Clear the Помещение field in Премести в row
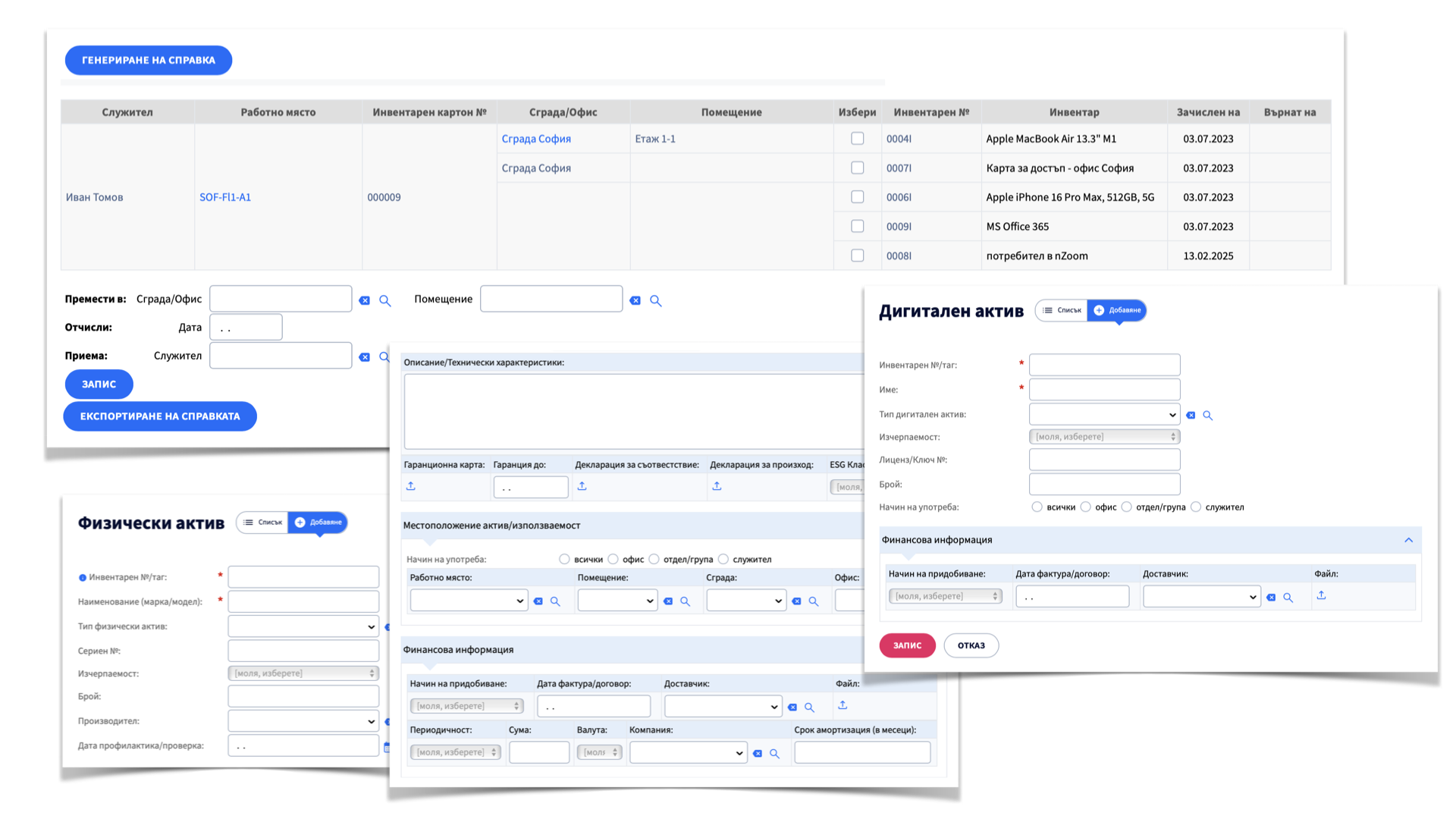The image size is (1456, 819). (635, 300)
